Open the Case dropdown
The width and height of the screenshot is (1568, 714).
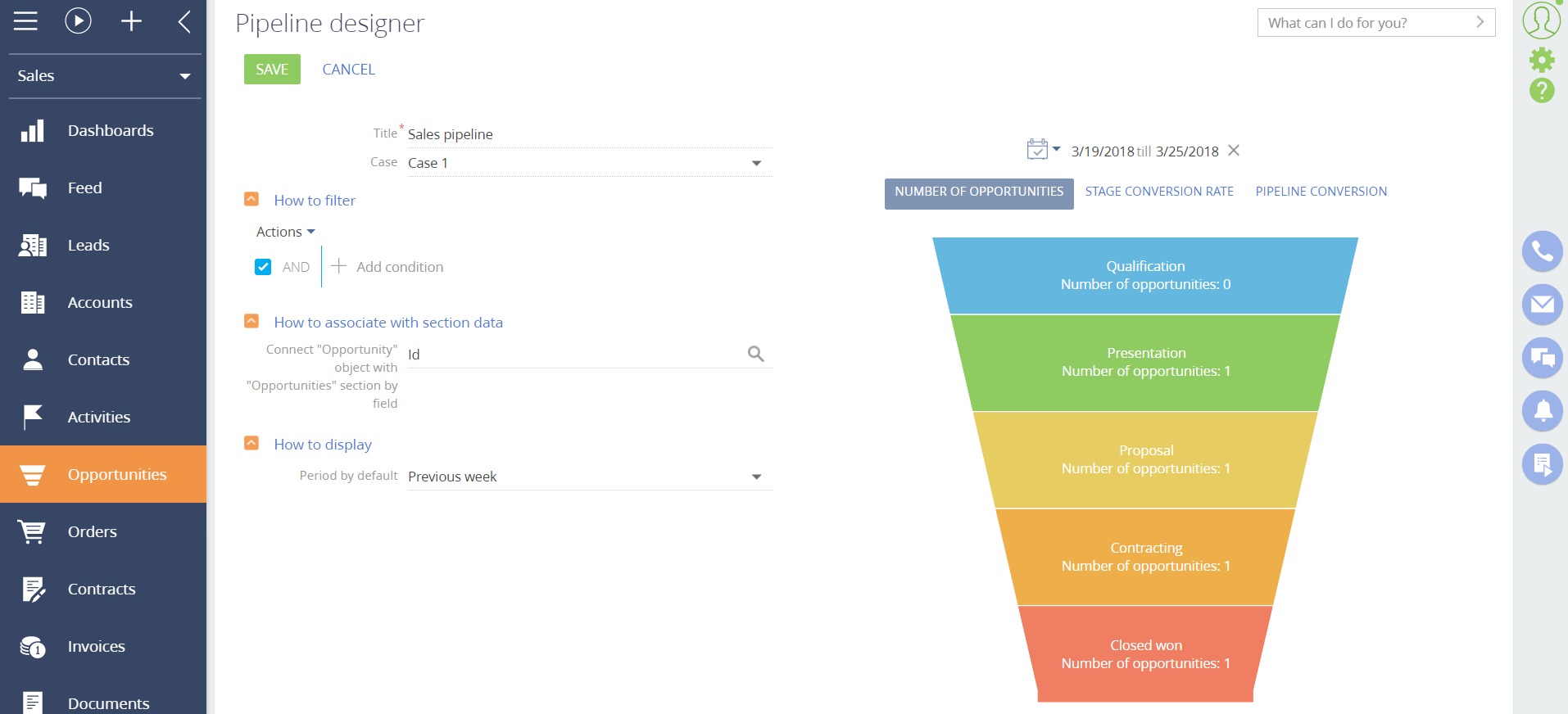pyautogui.click(x=756, y=164)
